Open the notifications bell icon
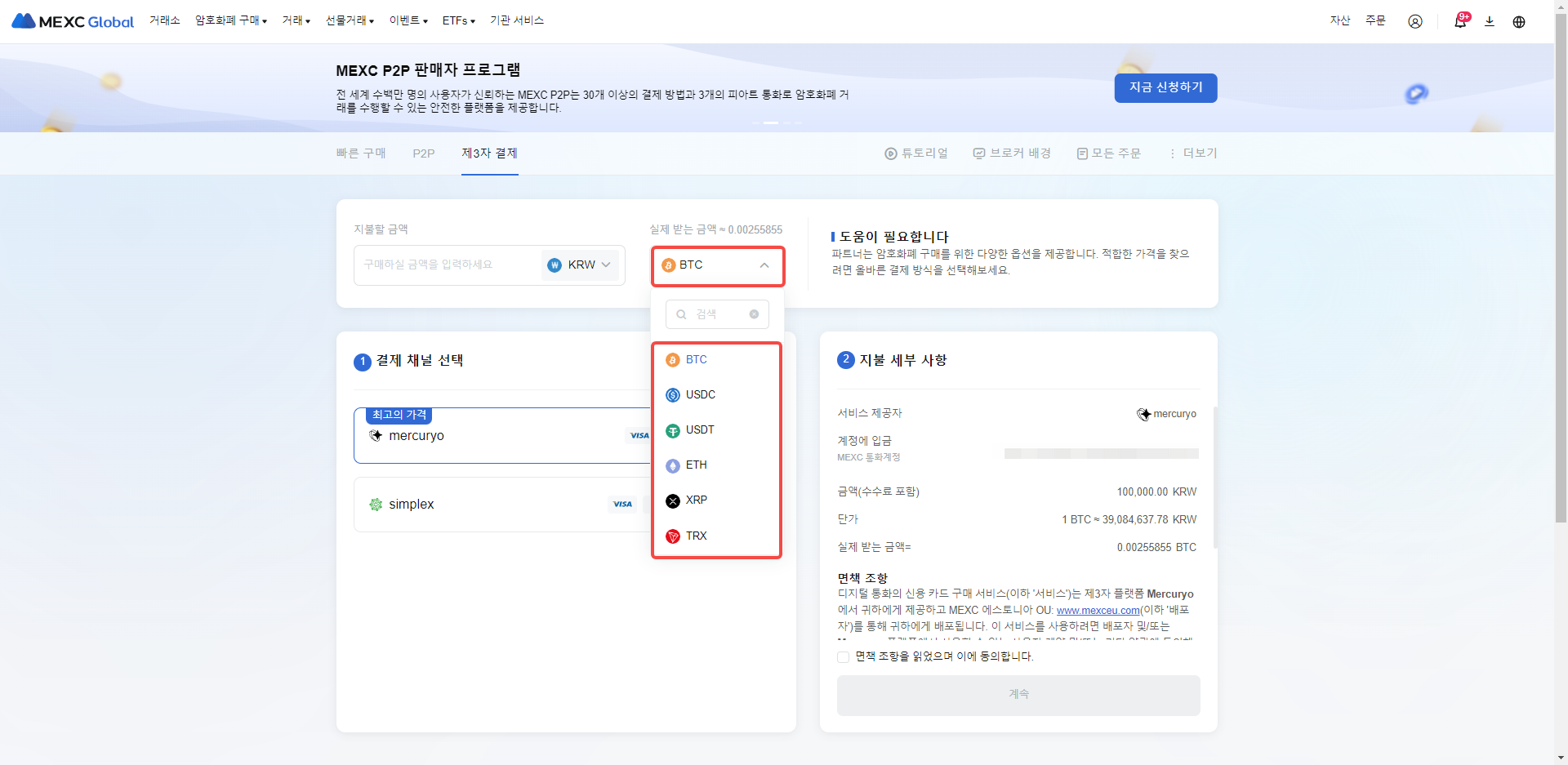 1459,21
